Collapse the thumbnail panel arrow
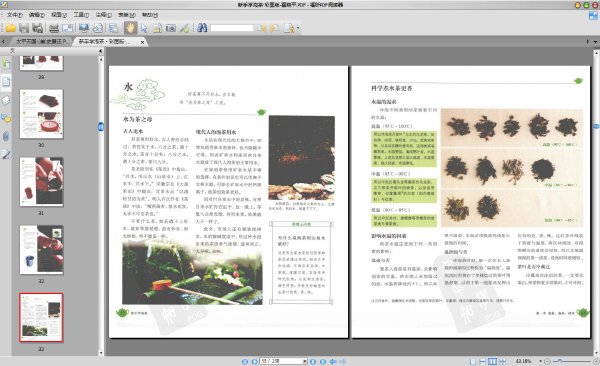Screen dimensions: 600x366 [101, 51]
